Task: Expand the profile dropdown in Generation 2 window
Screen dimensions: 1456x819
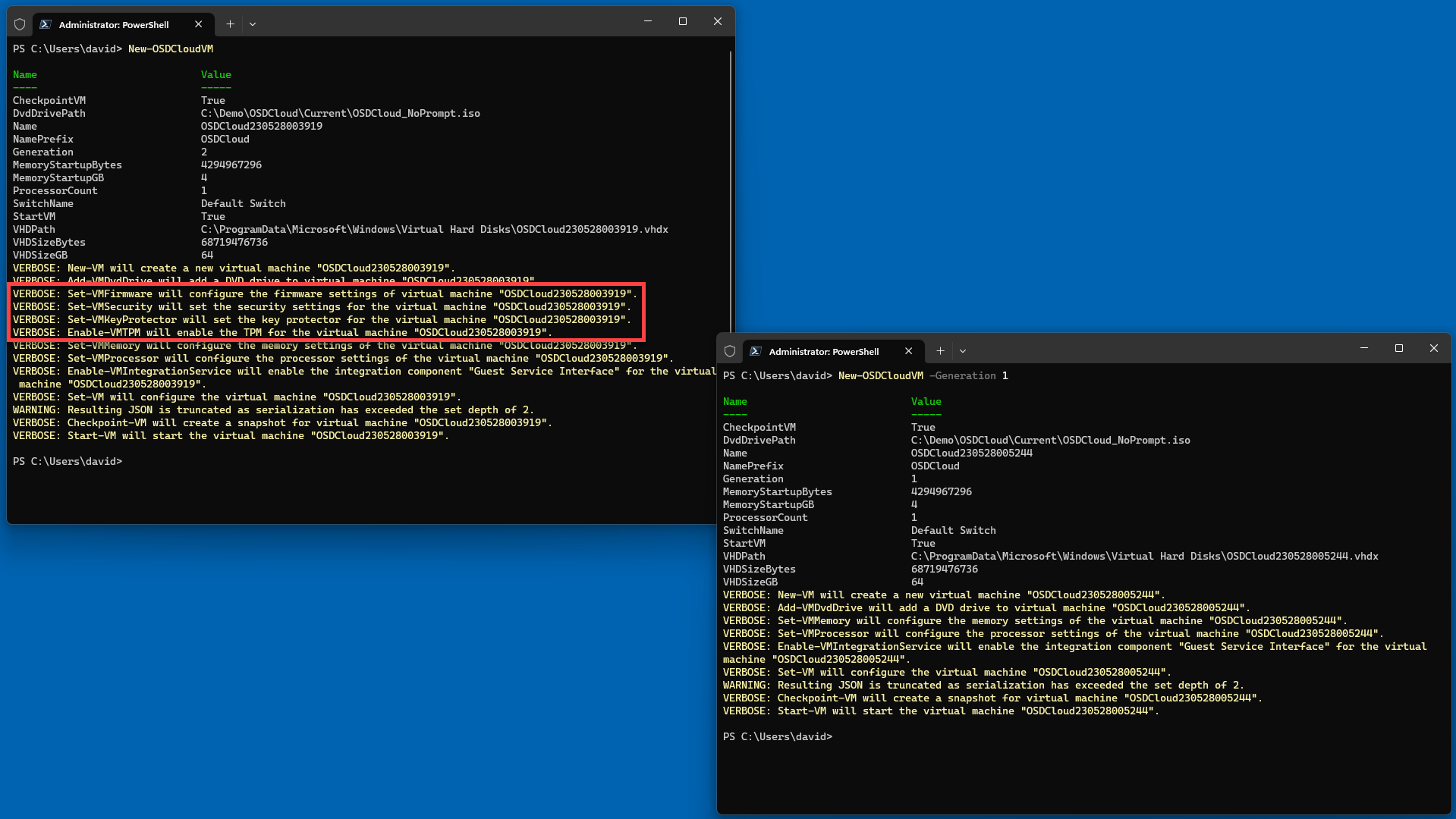Action: tap(253, 24)
